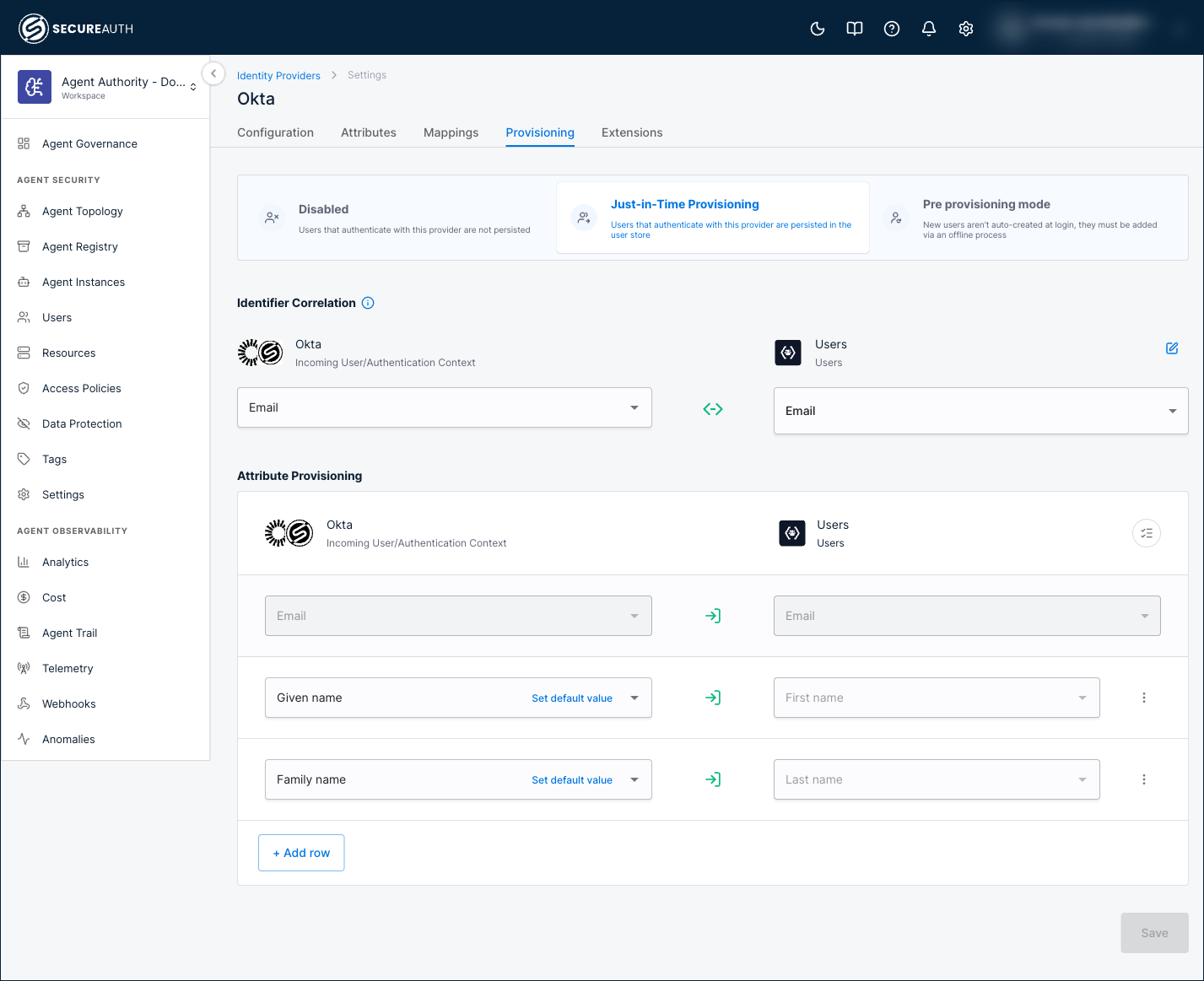
Task: Open Anomalies page
Action: (x=68, y=739)
